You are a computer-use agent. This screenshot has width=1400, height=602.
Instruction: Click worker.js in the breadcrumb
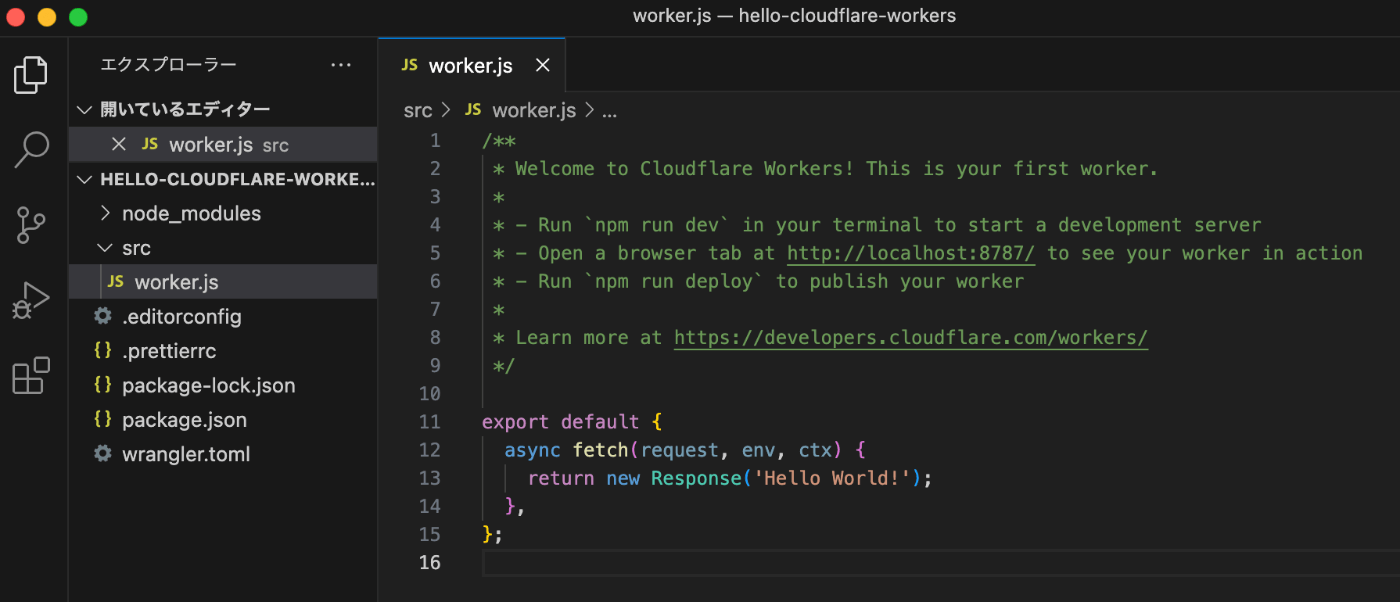tap(534, 110)
